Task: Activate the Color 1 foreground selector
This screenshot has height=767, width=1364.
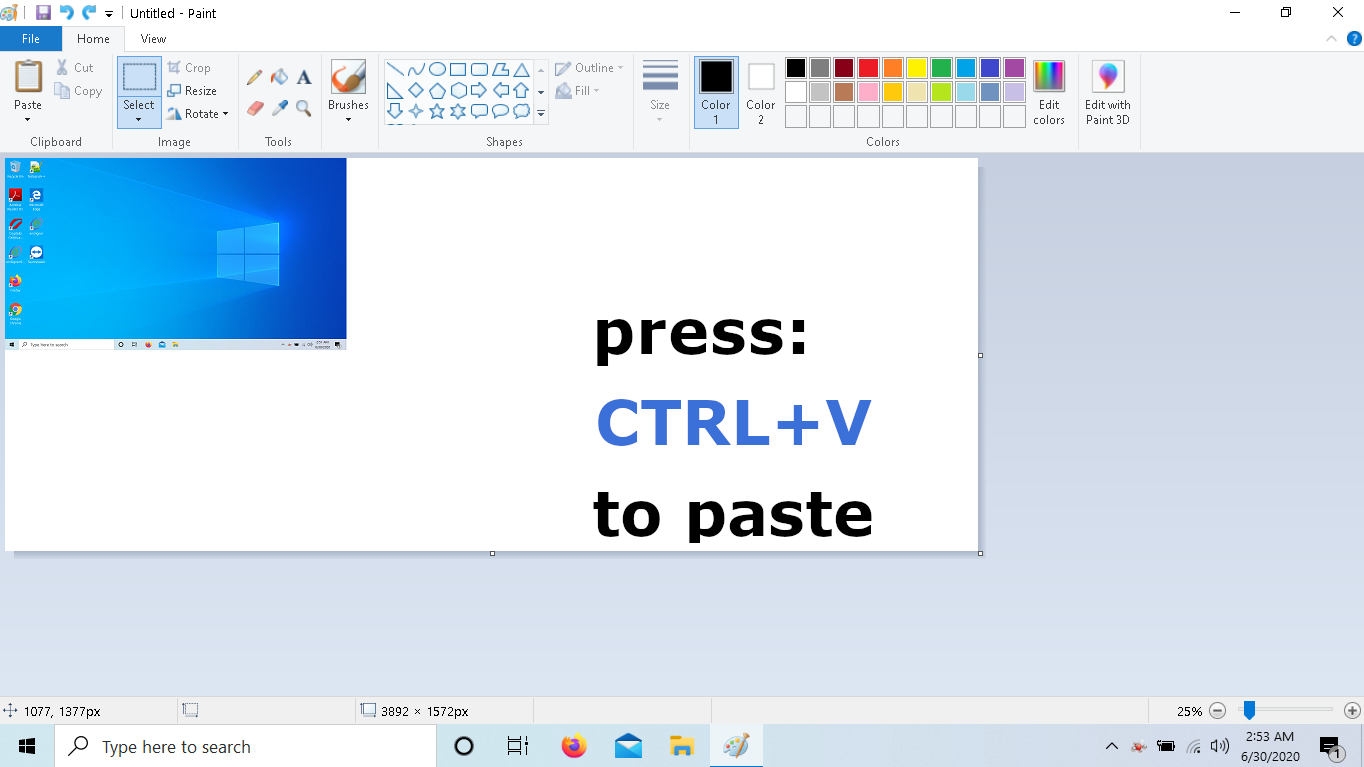Action: pyautogui.click(x=716, y=92)
